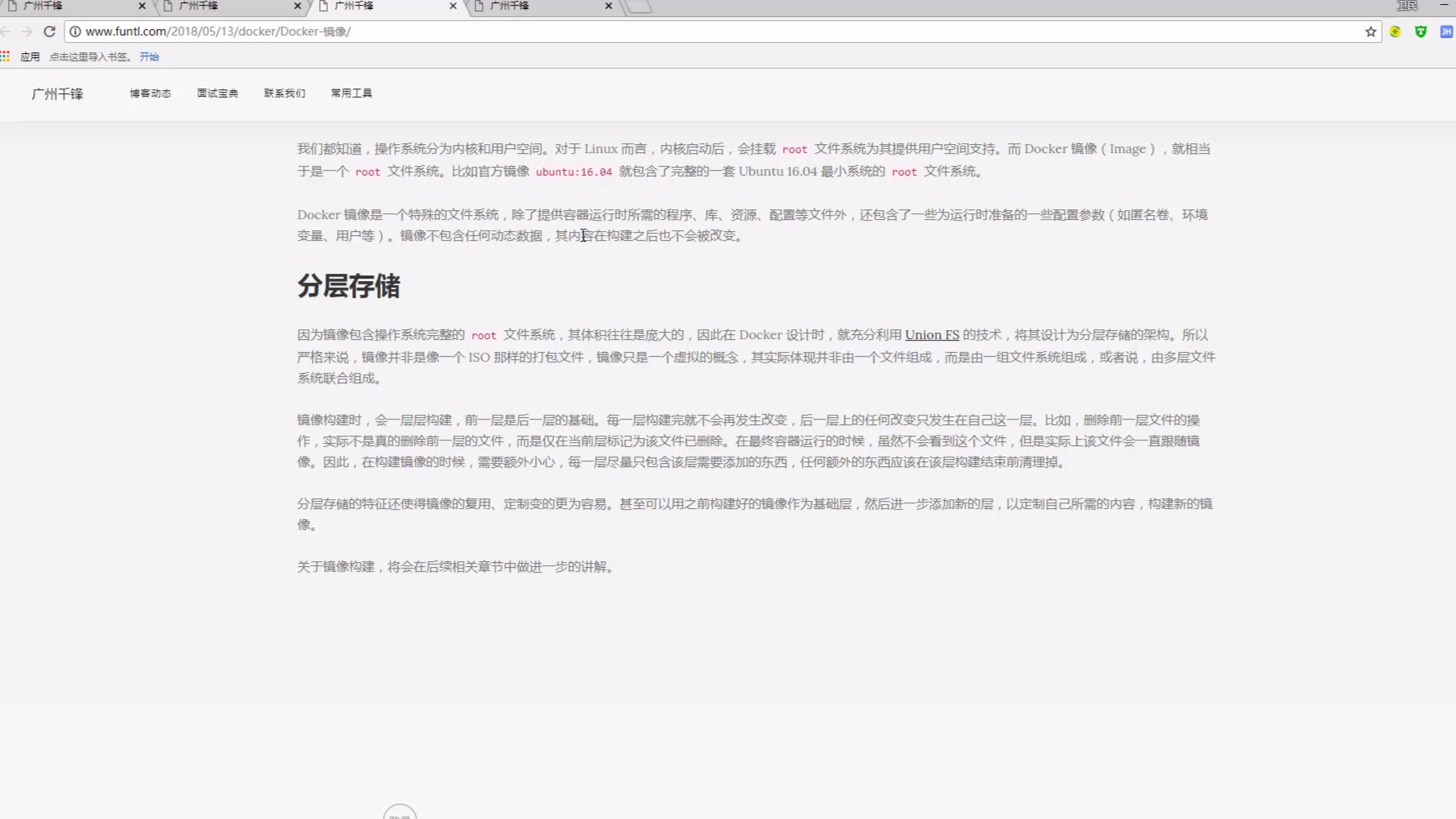This screenshot has height=819, width=1456.
Task: Click the forward navigation arrow
Action: pos(27,31)
